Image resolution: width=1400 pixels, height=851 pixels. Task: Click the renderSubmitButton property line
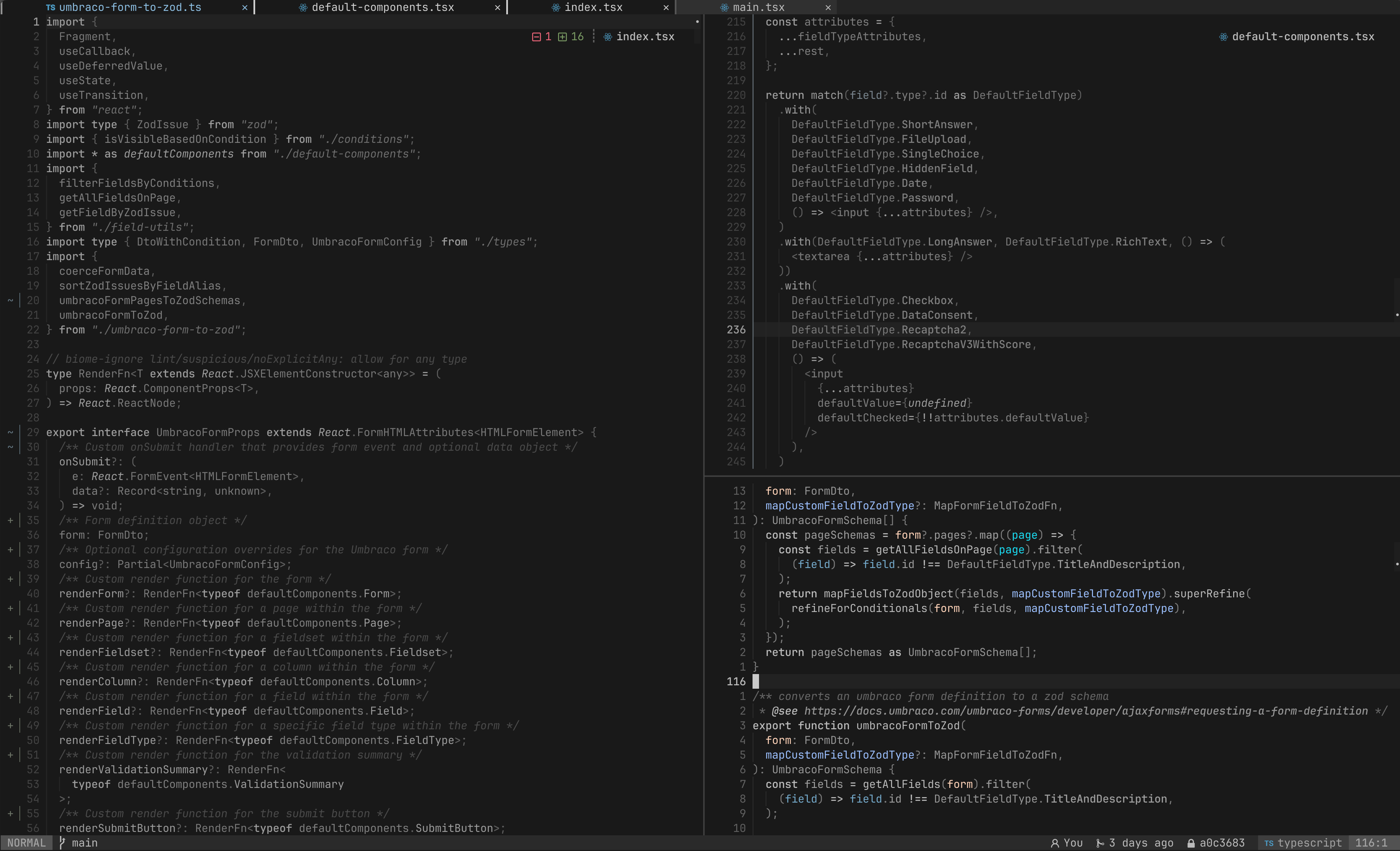click(x=282, y=828)
